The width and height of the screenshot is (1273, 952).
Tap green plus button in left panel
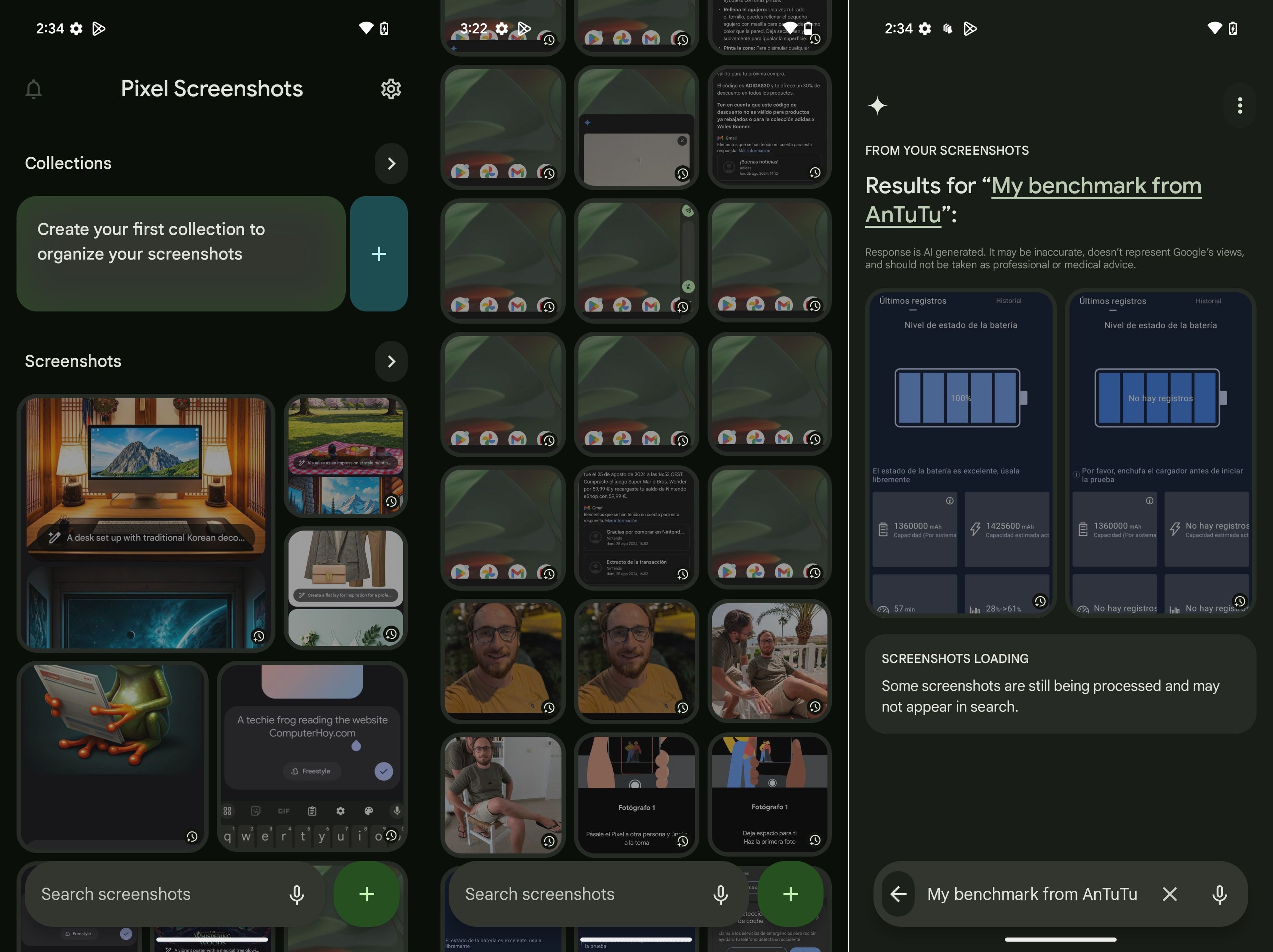(x=367, y=894)
